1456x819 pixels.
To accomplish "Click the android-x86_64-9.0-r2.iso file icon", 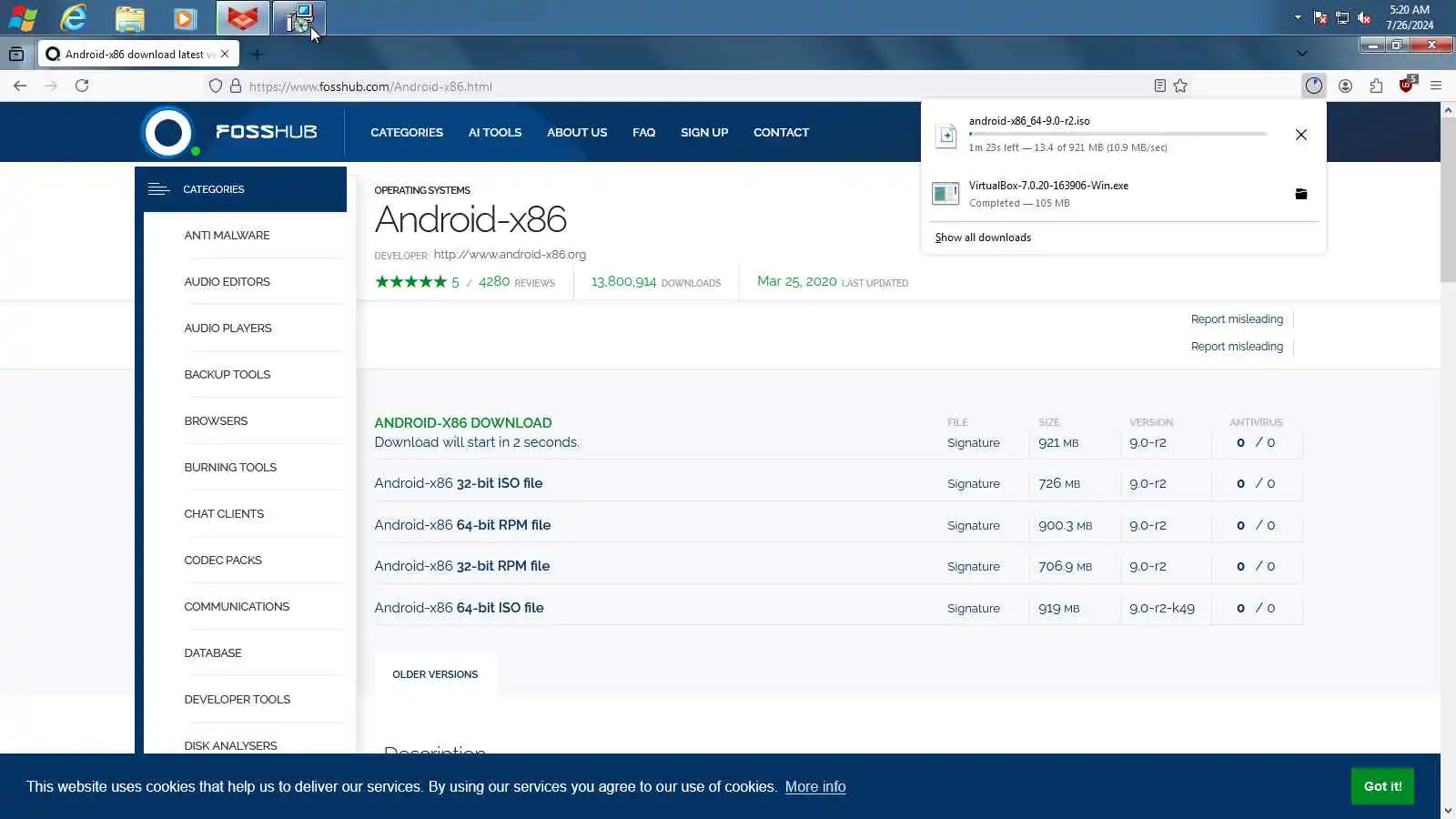I will pyautogui.click(x=946, y=135).
